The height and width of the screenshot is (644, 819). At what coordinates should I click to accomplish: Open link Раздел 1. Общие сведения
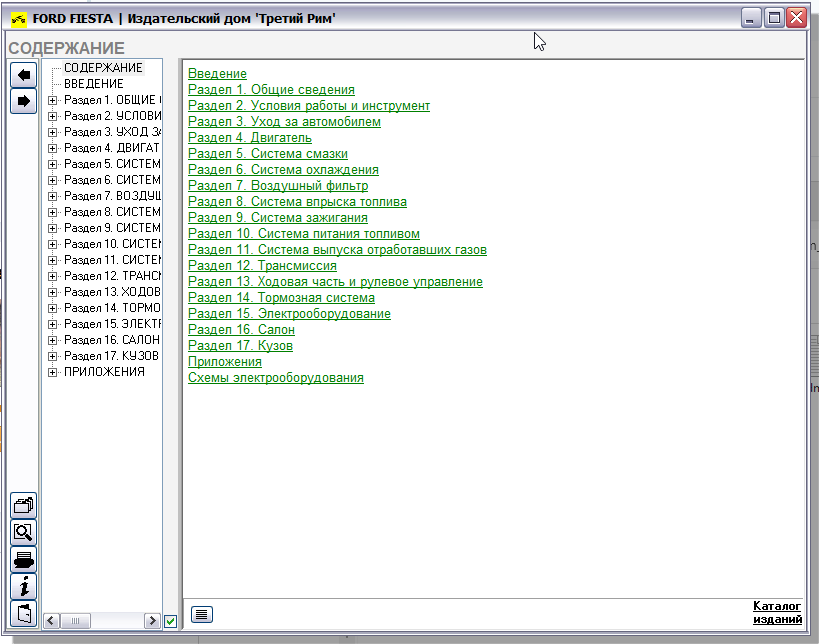pyautogui.click(x=271, y=90)
